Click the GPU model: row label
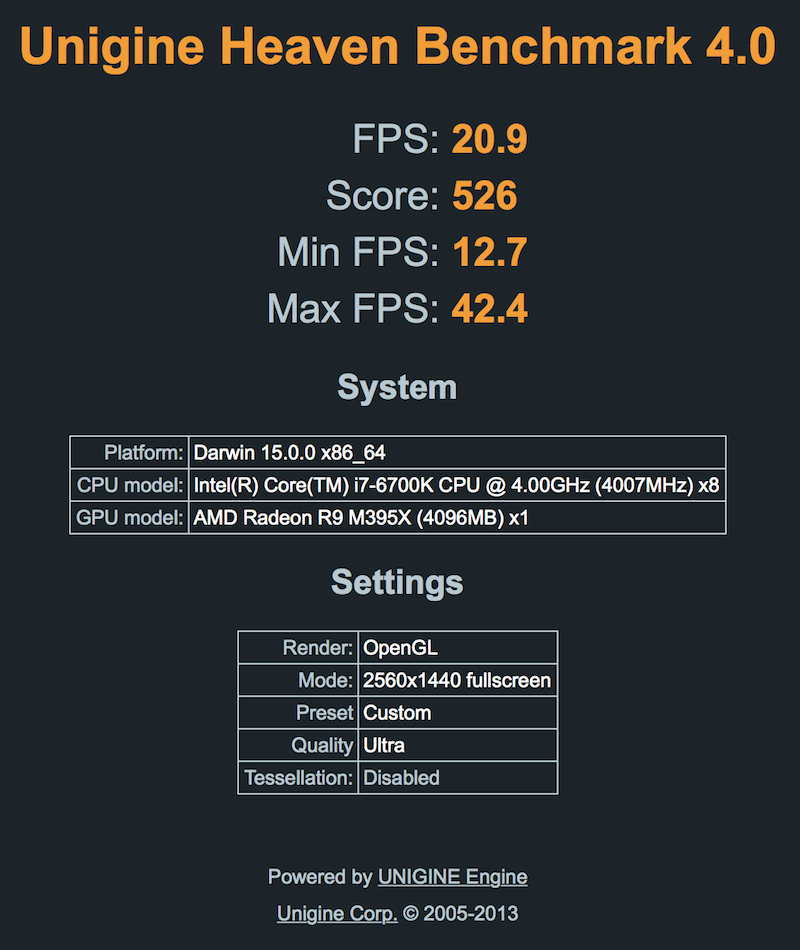Screen dimensions: 800x950 (x=130, y=517)
